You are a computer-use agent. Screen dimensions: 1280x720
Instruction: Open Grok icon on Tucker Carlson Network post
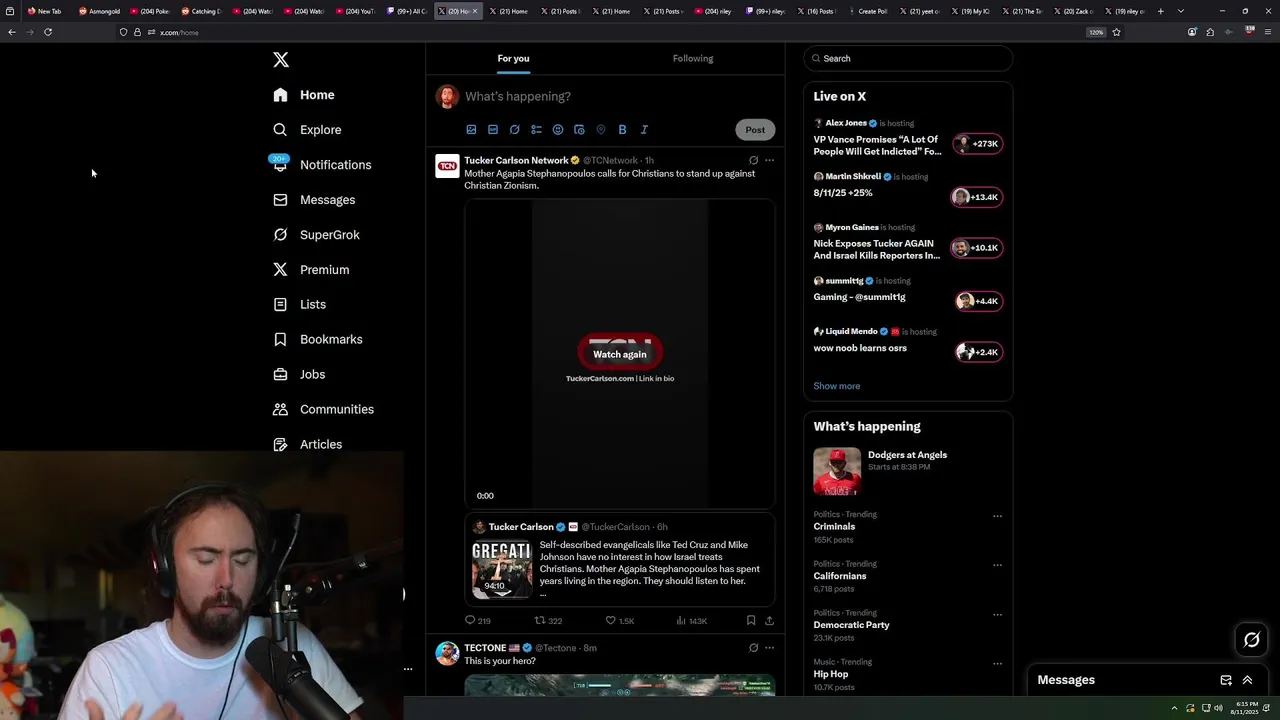(x=753, y=160)
